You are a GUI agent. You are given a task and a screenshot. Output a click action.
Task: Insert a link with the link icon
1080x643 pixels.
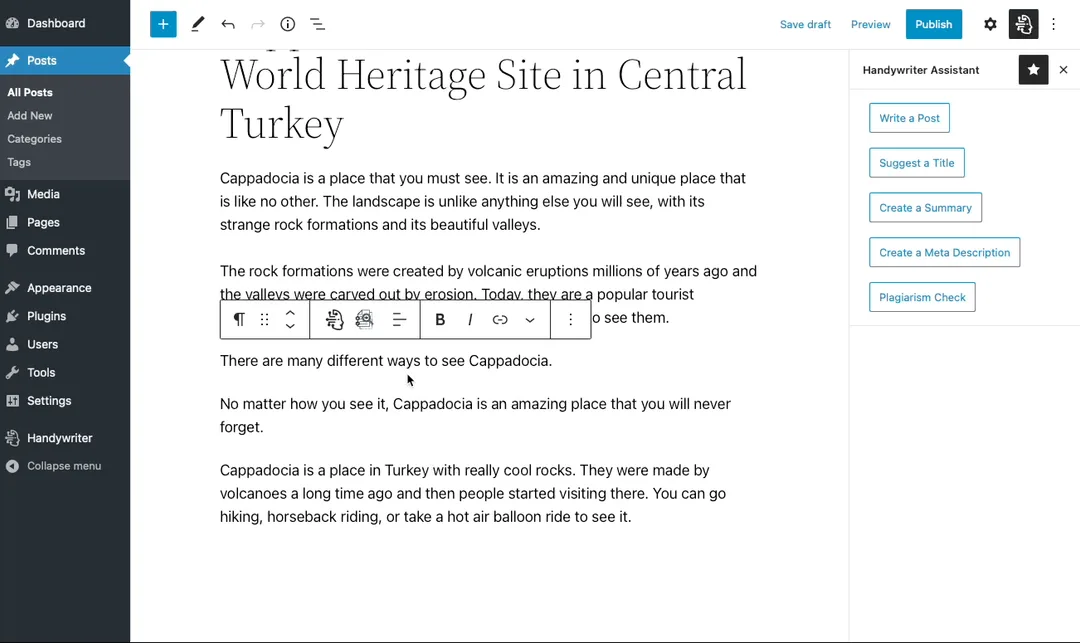pos(500,319)
